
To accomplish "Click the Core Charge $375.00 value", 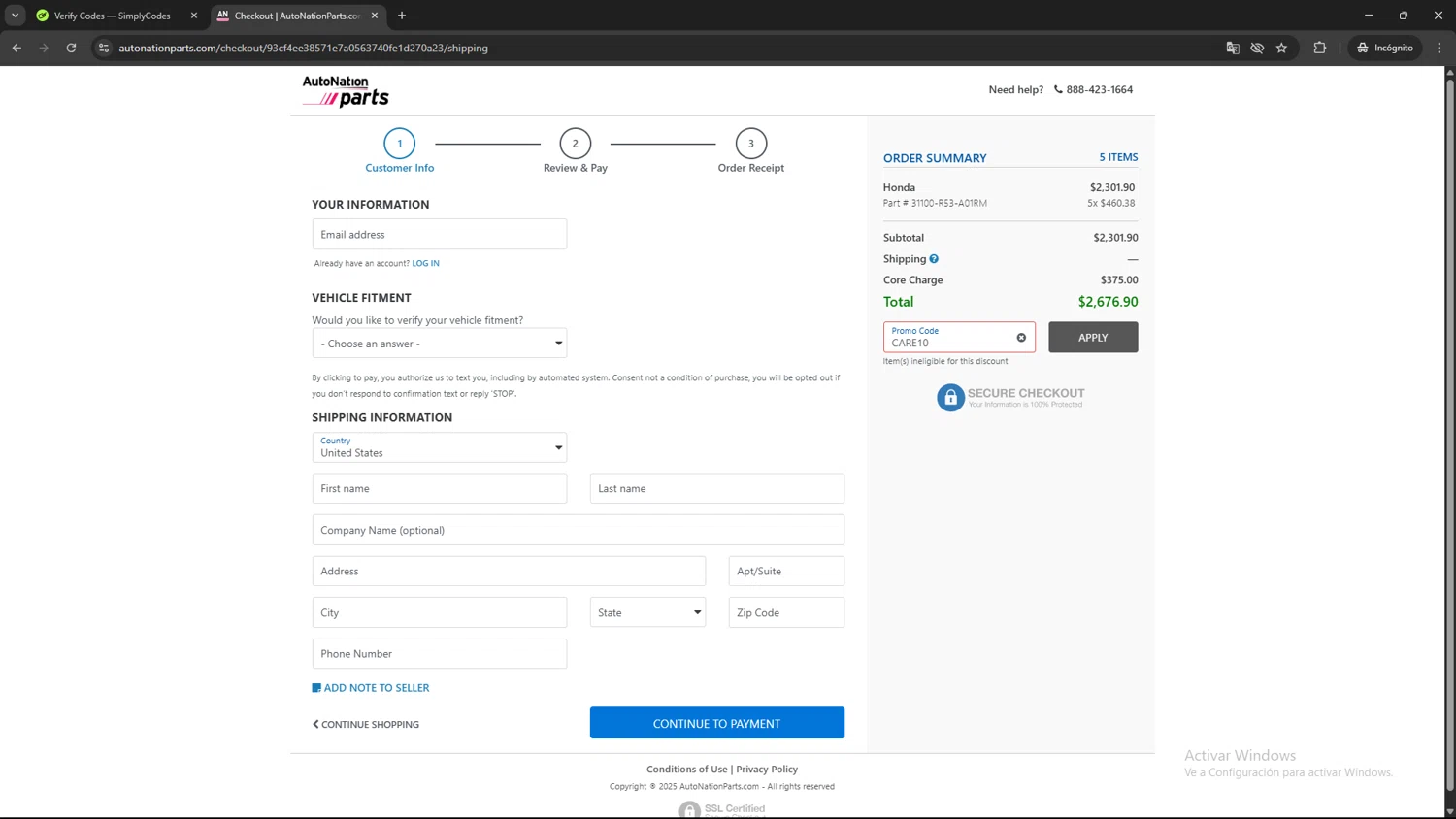I will [1119, 280].
